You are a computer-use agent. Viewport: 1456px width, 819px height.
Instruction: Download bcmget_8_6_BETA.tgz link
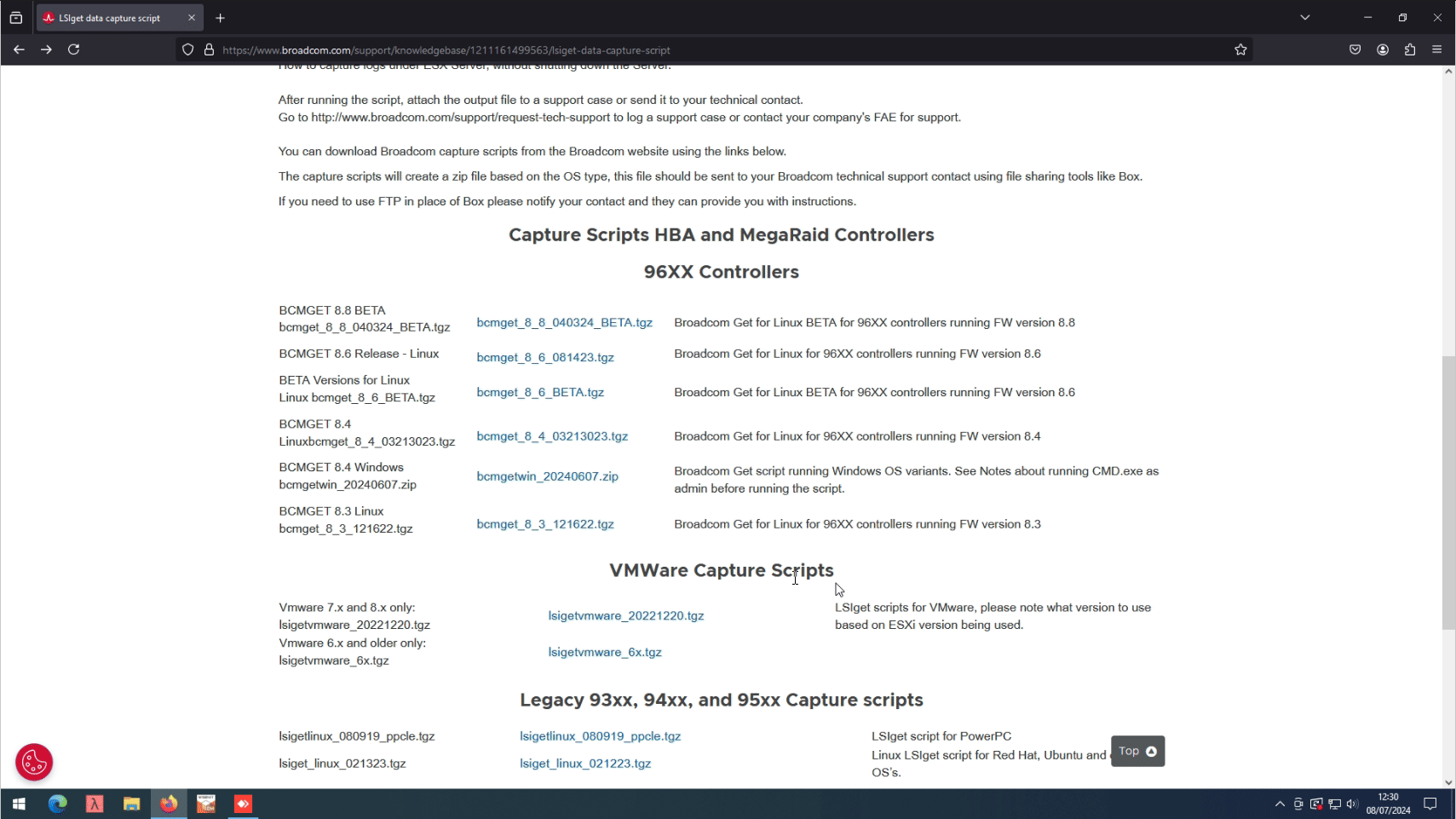[x=540, y=393]
